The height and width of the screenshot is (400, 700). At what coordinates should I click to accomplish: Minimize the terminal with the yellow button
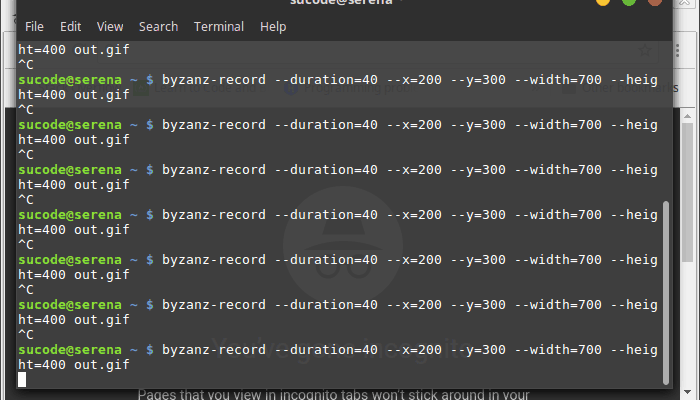click(x=603, y=2)
